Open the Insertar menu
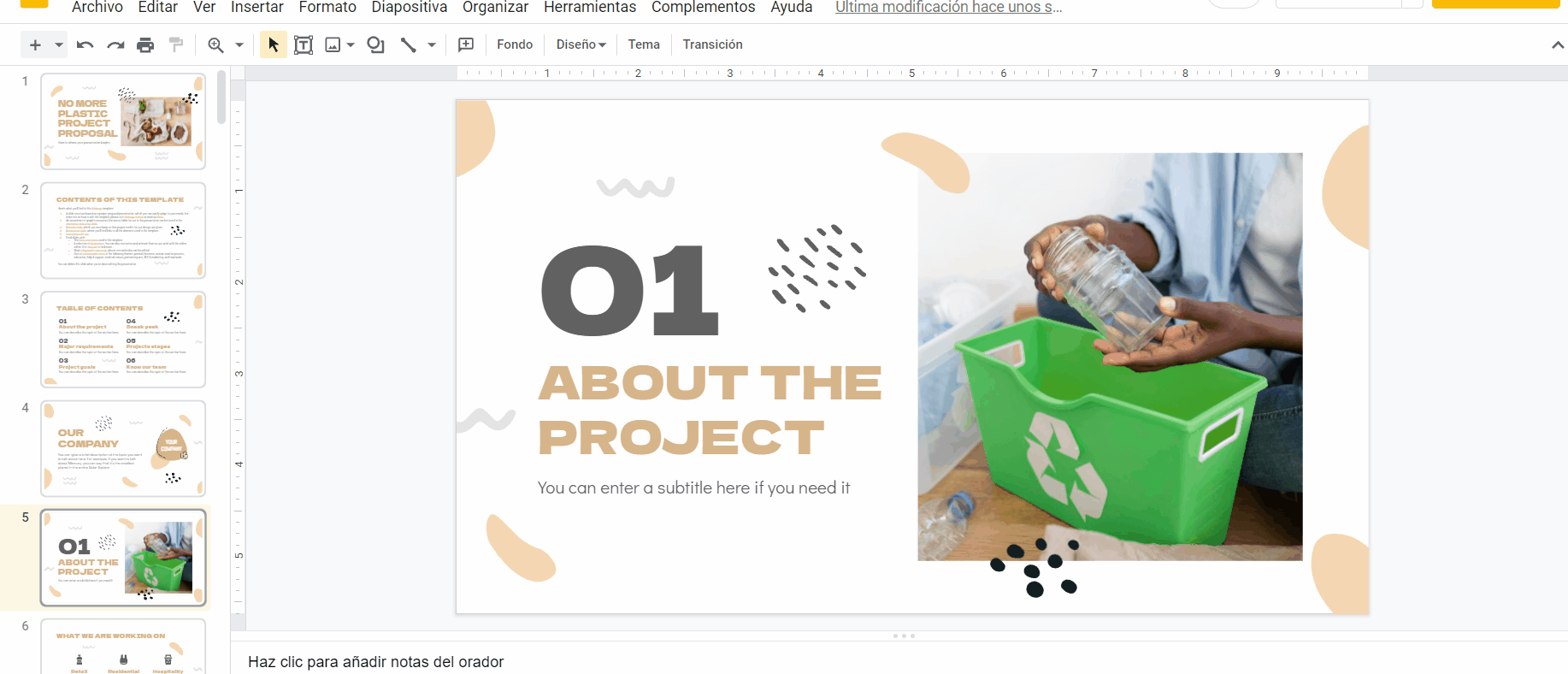The image size is (1568, 674). pos(257,8)
